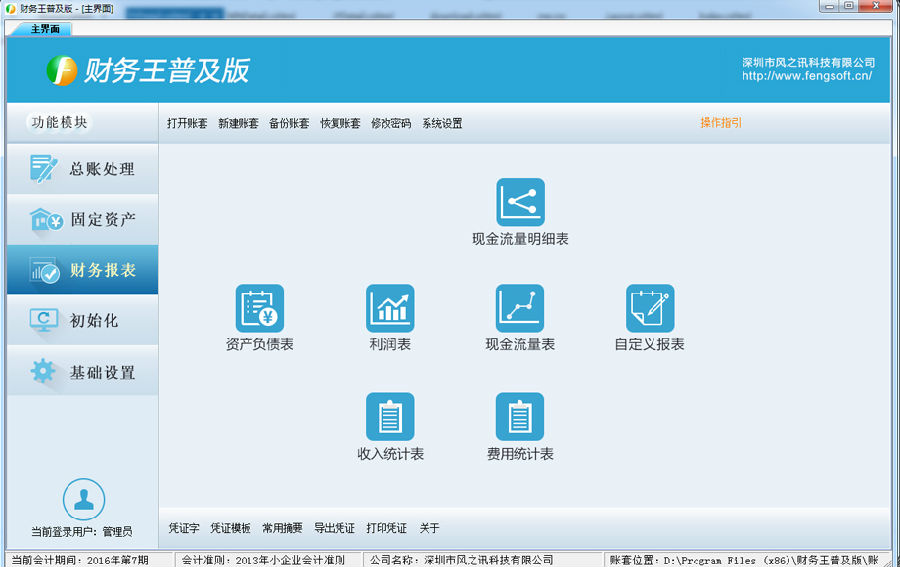Click the 收入统计表 text label
The width and height of the screenshot is (900, 567).
(x=390, y=454)
